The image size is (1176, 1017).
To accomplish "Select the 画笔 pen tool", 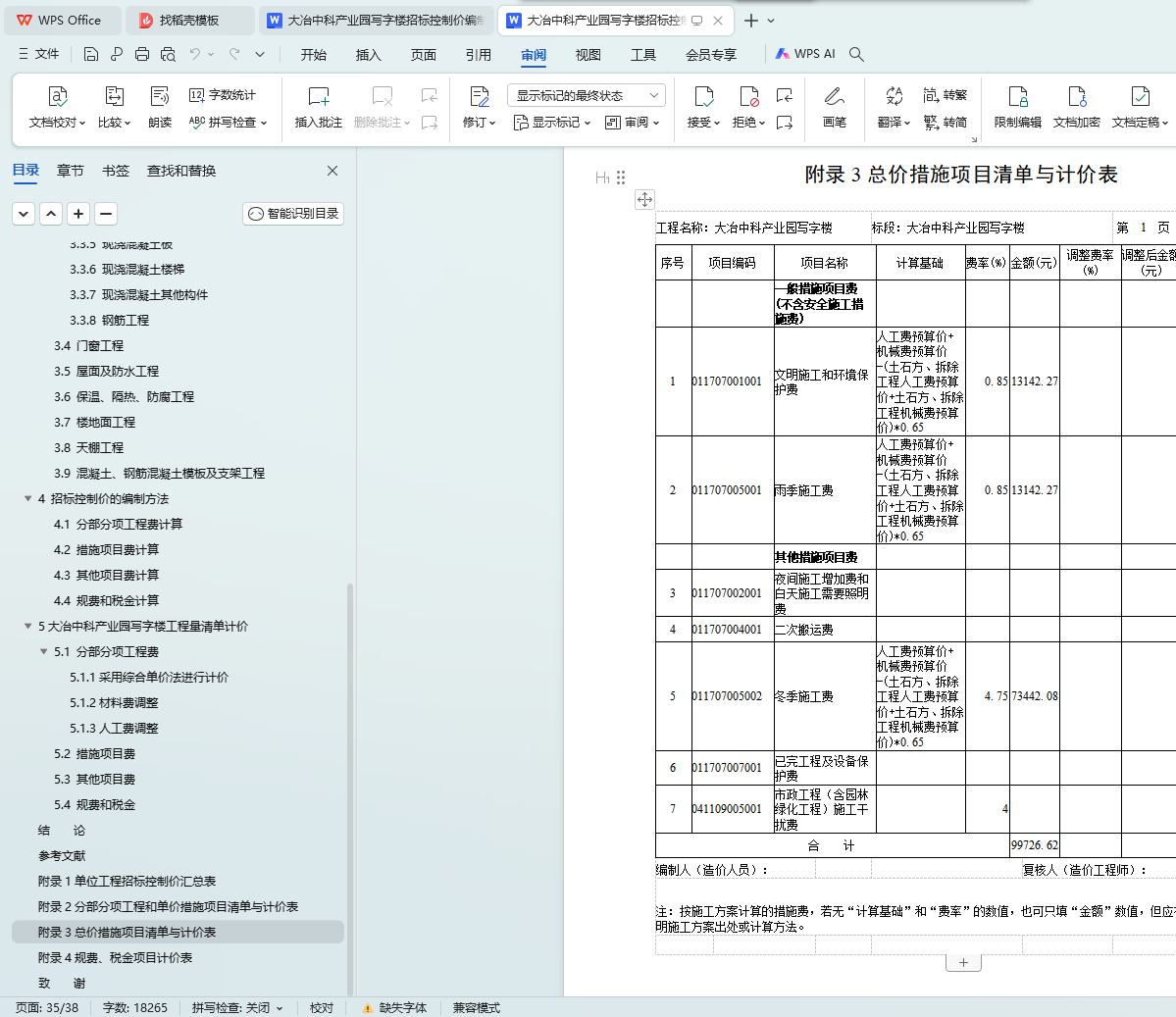I will 834,107.
